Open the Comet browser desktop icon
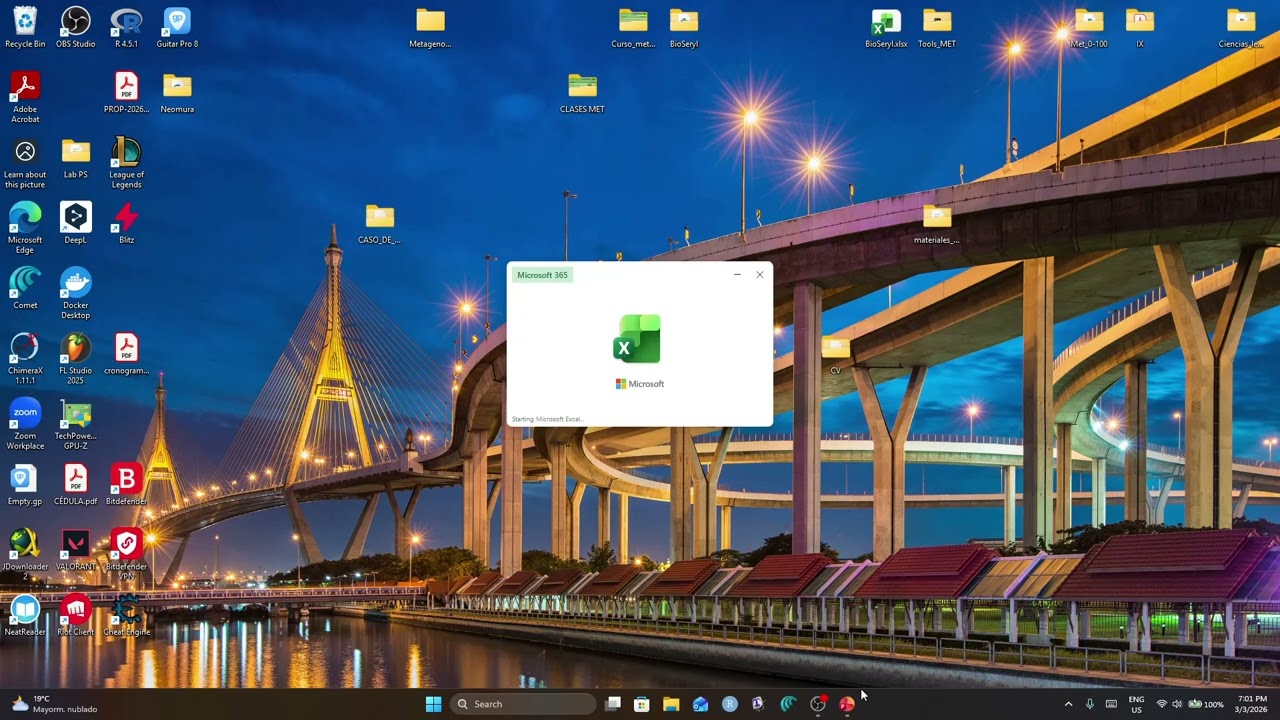Screen dimensions: 1280x720 click(x=25, y=288)
